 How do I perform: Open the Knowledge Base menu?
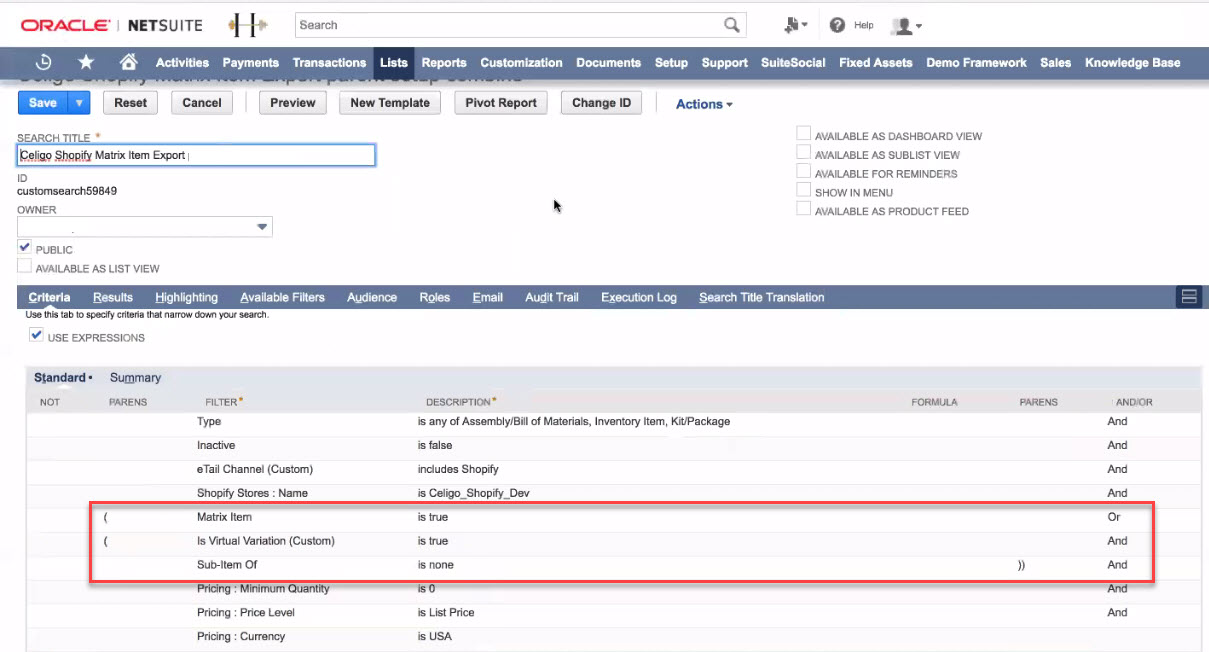point(1132,62)
